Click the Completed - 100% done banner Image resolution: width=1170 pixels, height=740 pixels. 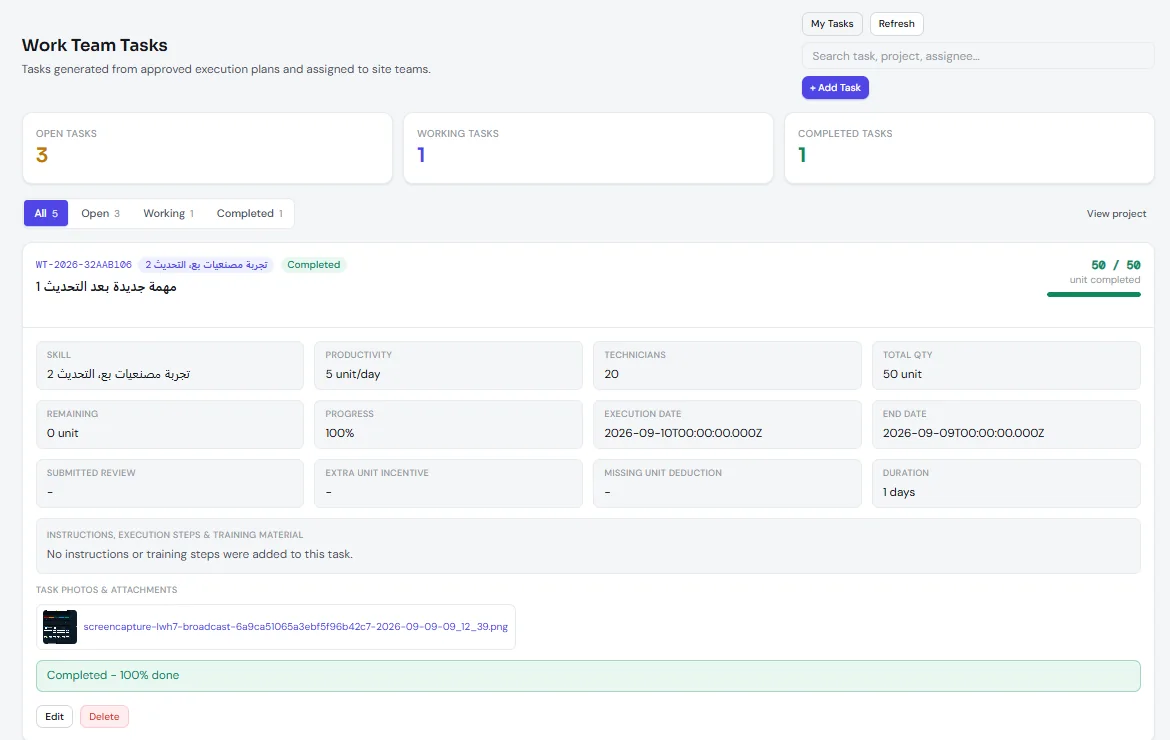point(588,676)
